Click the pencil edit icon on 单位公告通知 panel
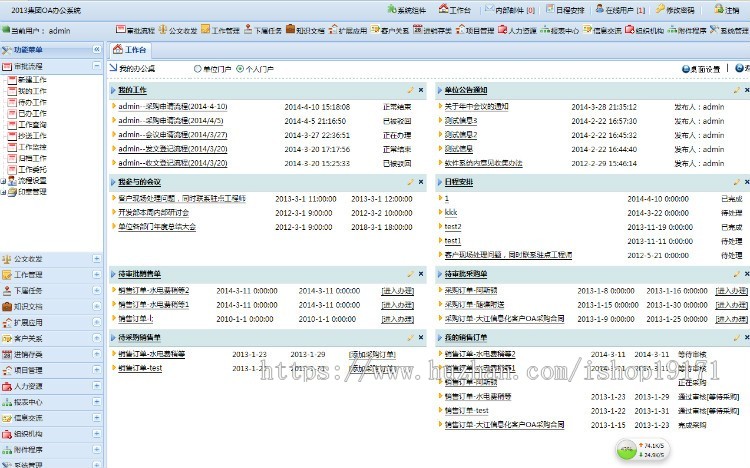 coord(737,90)
